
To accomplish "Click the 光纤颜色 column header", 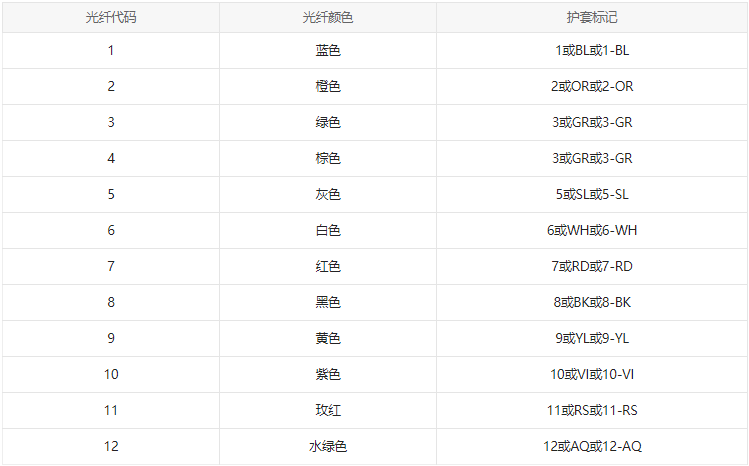I will click(x=328, y=18).
